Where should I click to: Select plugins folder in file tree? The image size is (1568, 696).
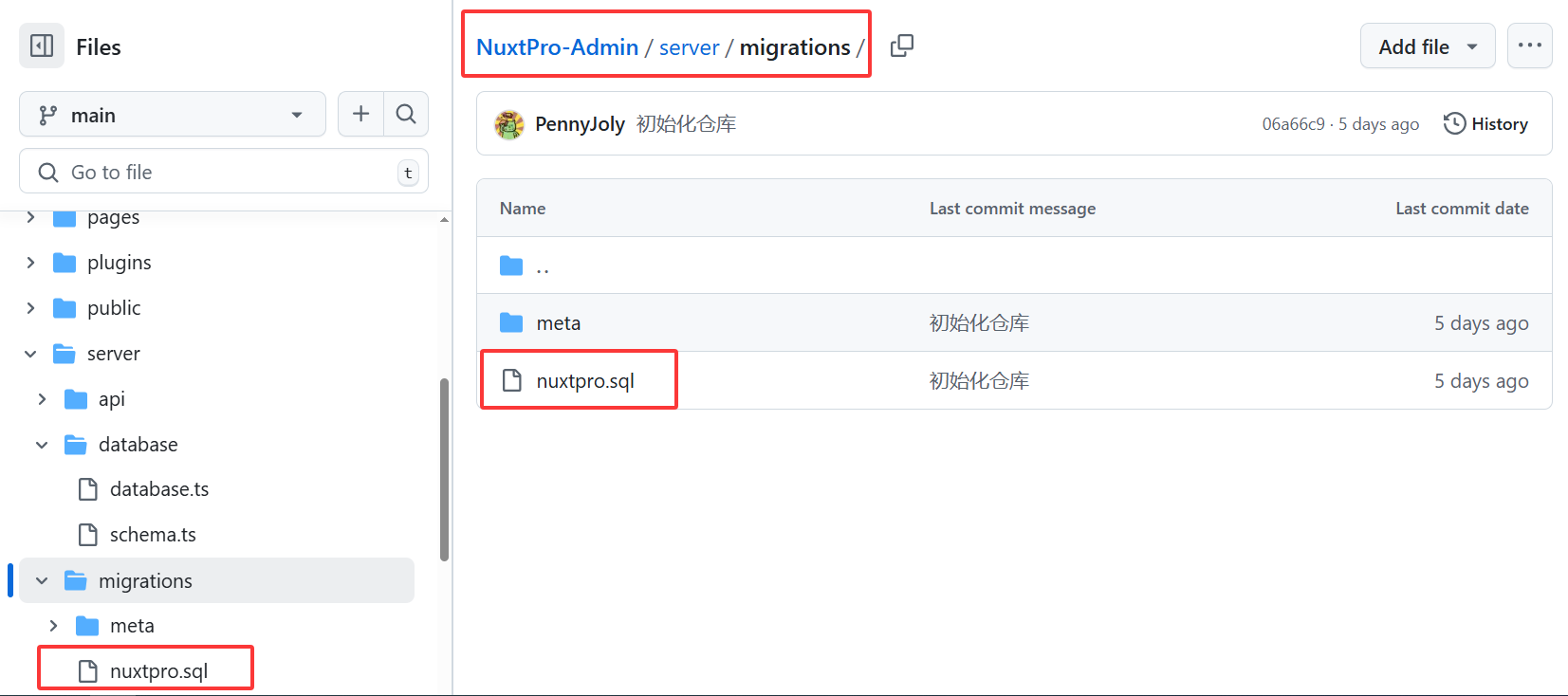pos(119,263)
